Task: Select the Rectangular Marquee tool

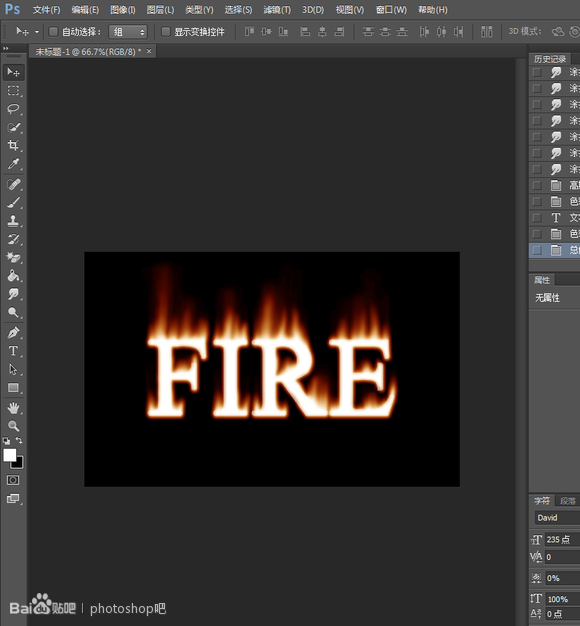Action: click(13, 91)
